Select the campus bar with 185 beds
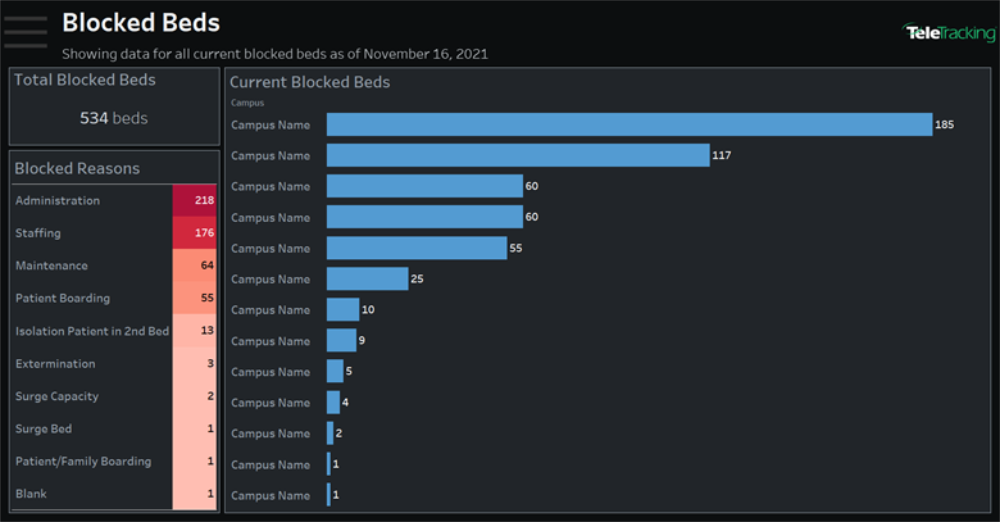This screenshot has height=522, width=1000. point(629,124)
